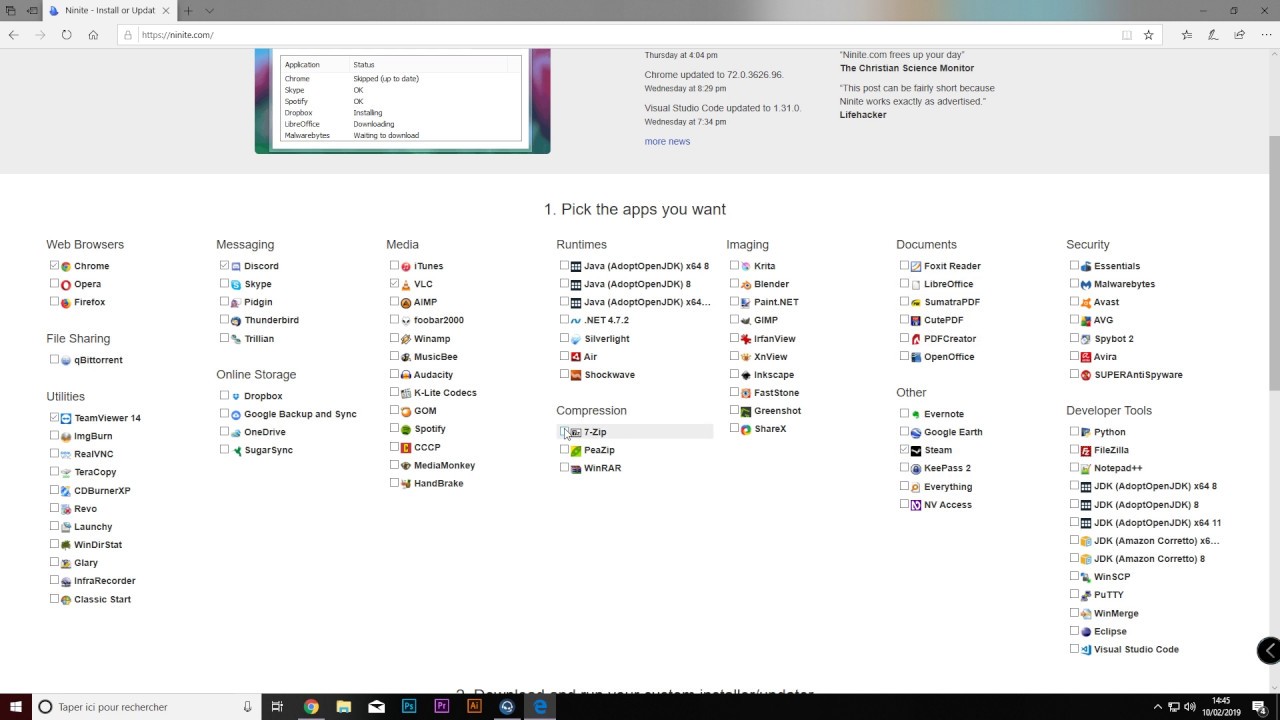This screenshot has height=720, width=1280.
Task: Check the qBittorrent checkbox
Action: [54, 360]
